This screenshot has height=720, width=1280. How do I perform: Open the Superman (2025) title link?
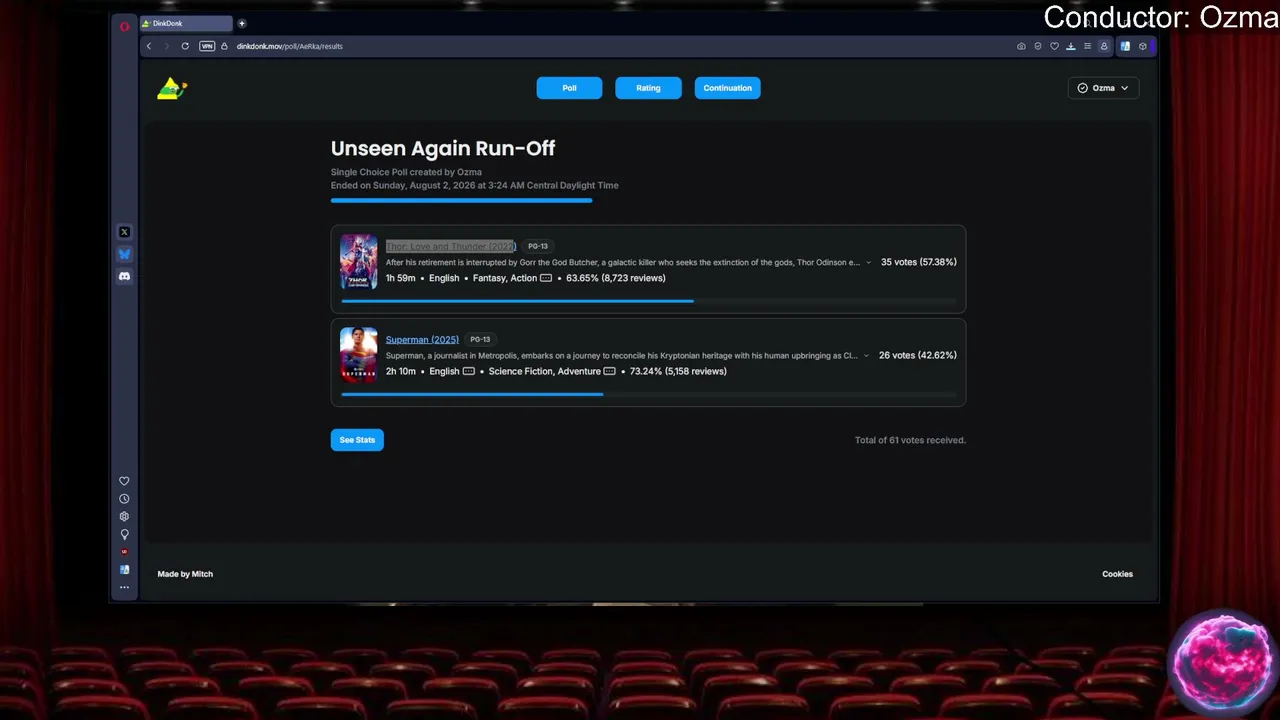coord(422,340)
